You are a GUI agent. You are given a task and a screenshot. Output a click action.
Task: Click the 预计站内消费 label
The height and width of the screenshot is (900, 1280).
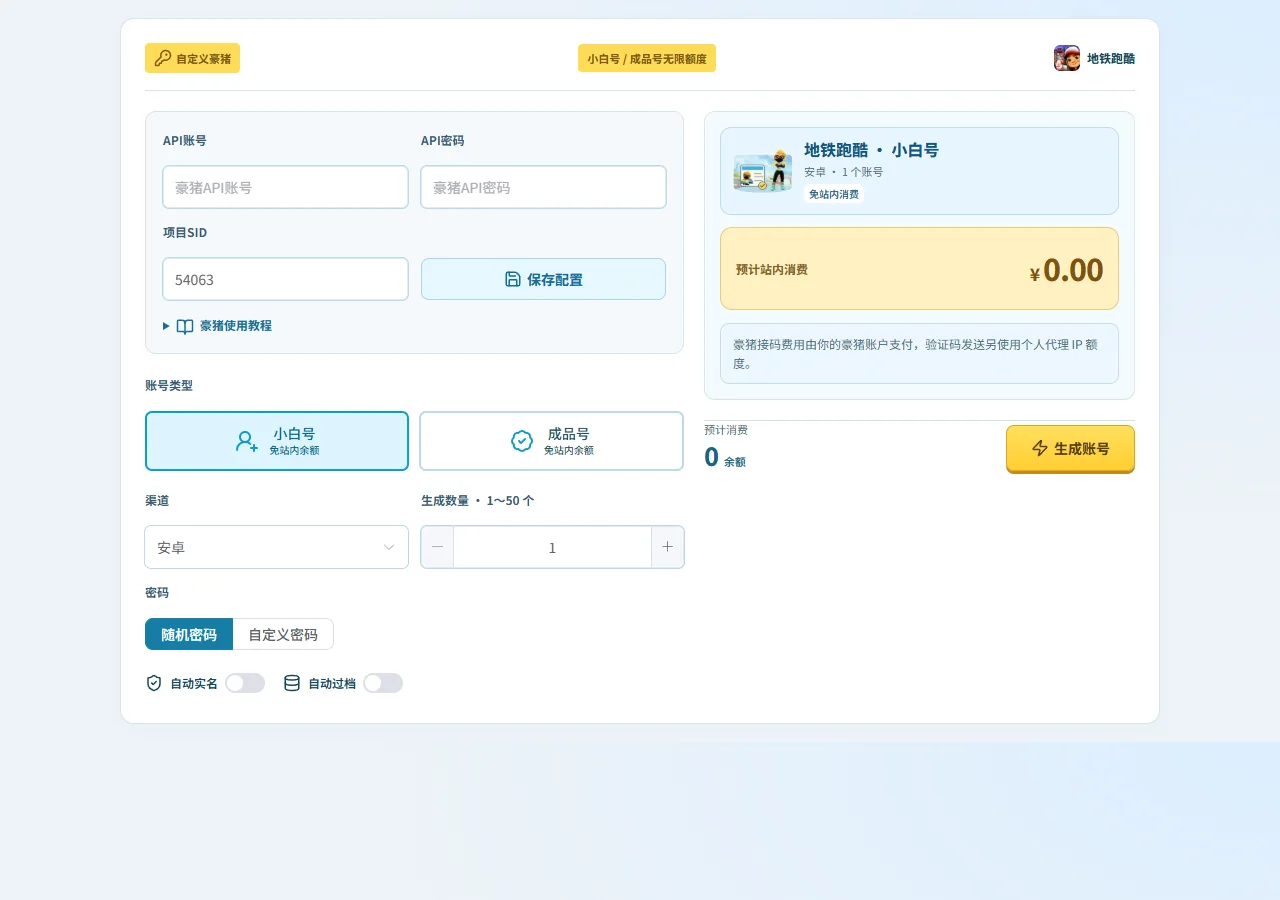coord(772,269)
